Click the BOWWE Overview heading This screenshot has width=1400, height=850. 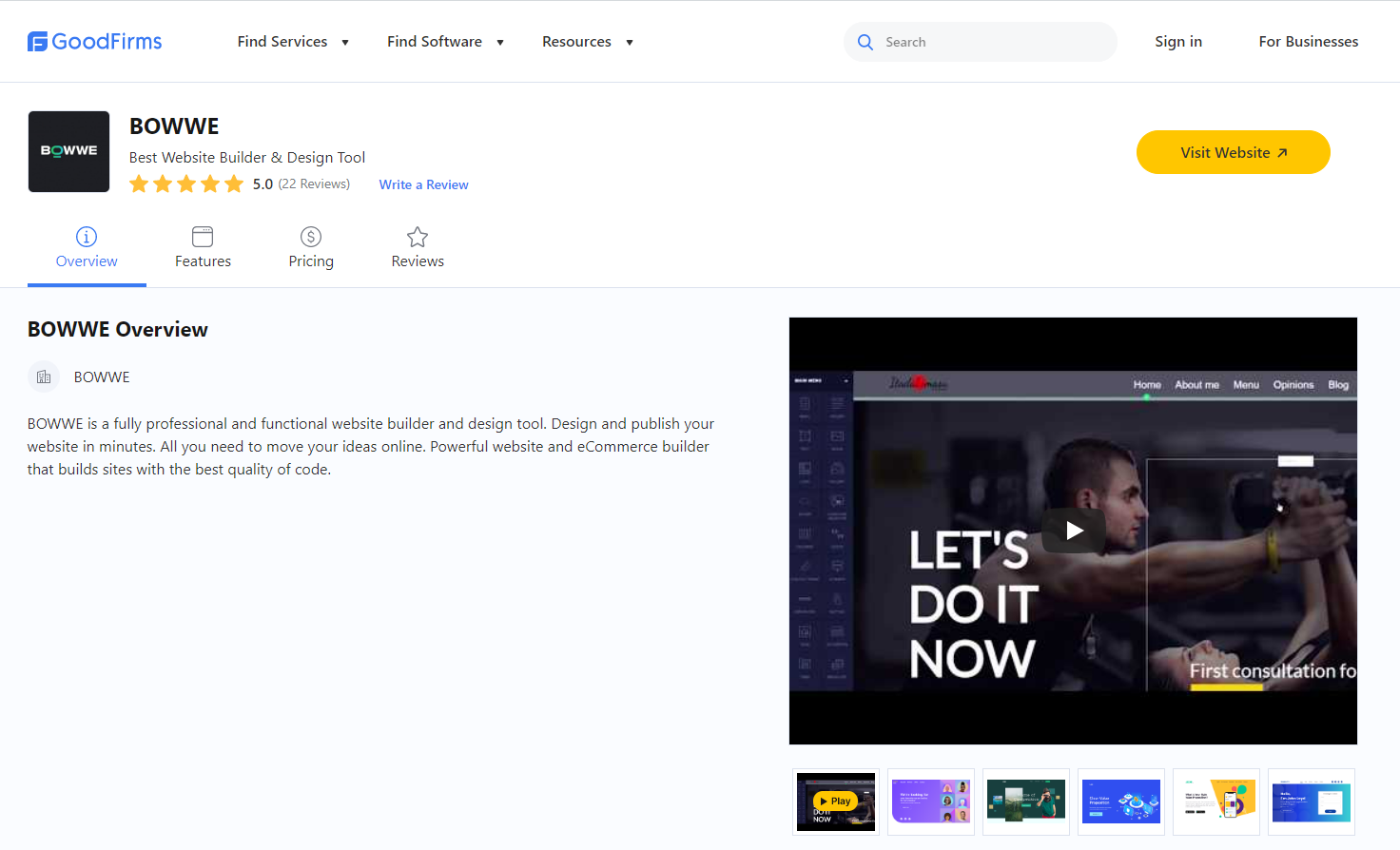(x=118, y=329)
